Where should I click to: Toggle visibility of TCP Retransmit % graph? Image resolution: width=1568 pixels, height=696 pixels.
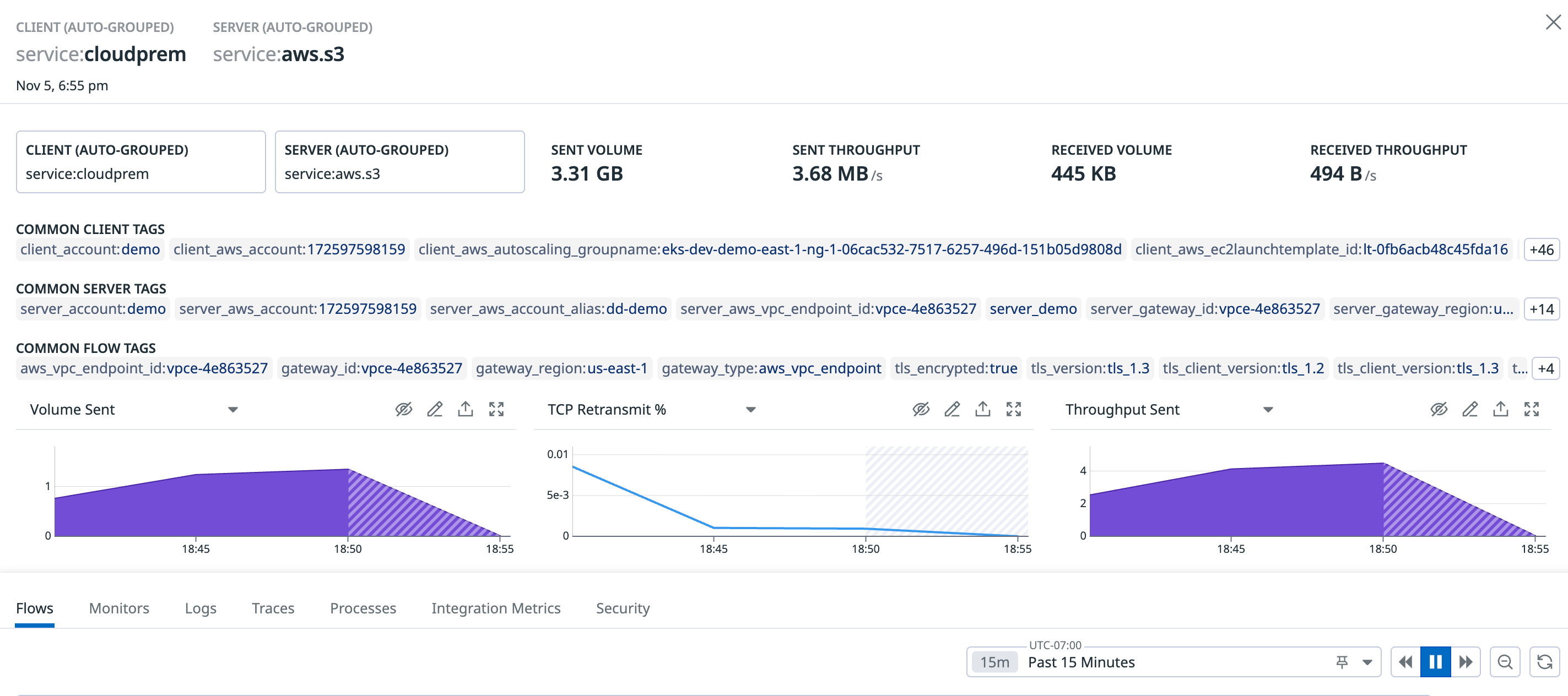(x=921, y=410)
